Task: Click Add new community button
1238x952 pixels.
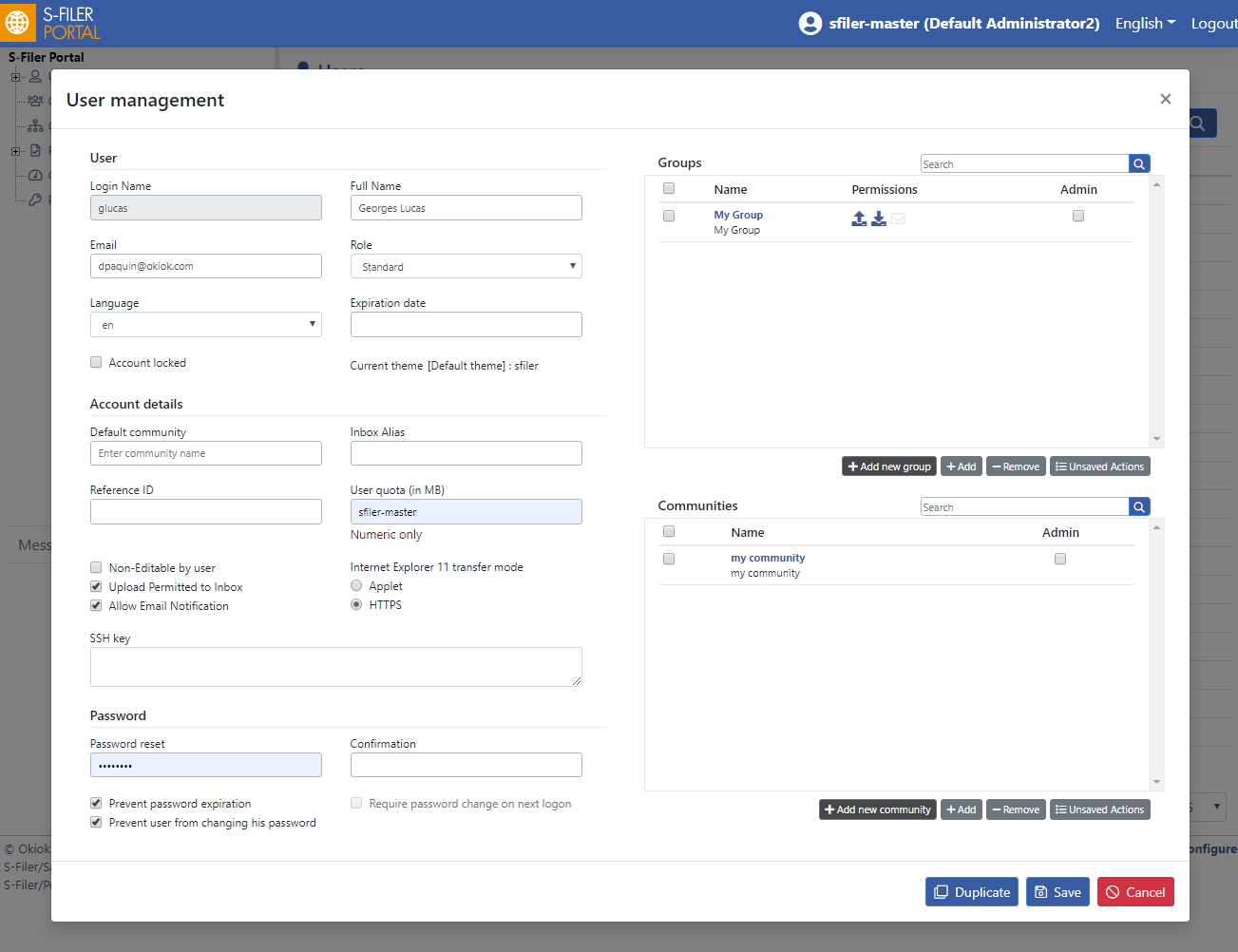Action: pyautogui.click(x=878, y=809)
